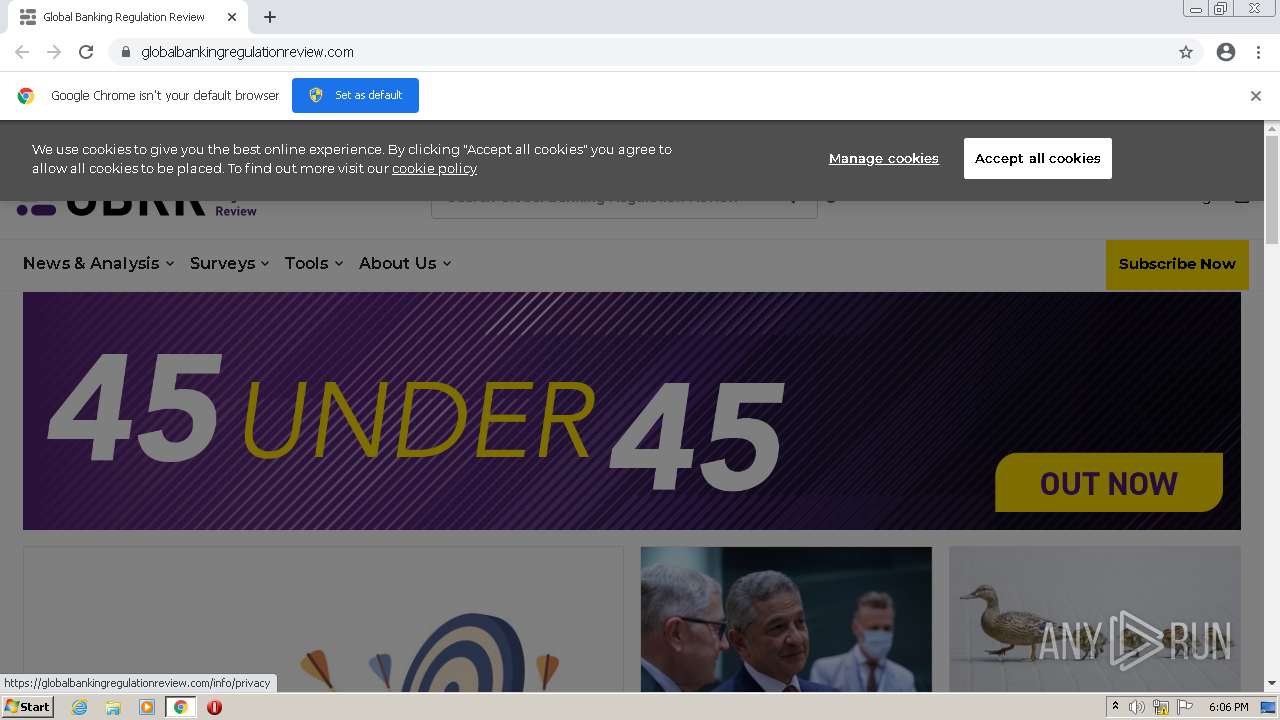Open media player taskbar icon
The height and width of the screenshot is (720, 1280).
point(147,707)
